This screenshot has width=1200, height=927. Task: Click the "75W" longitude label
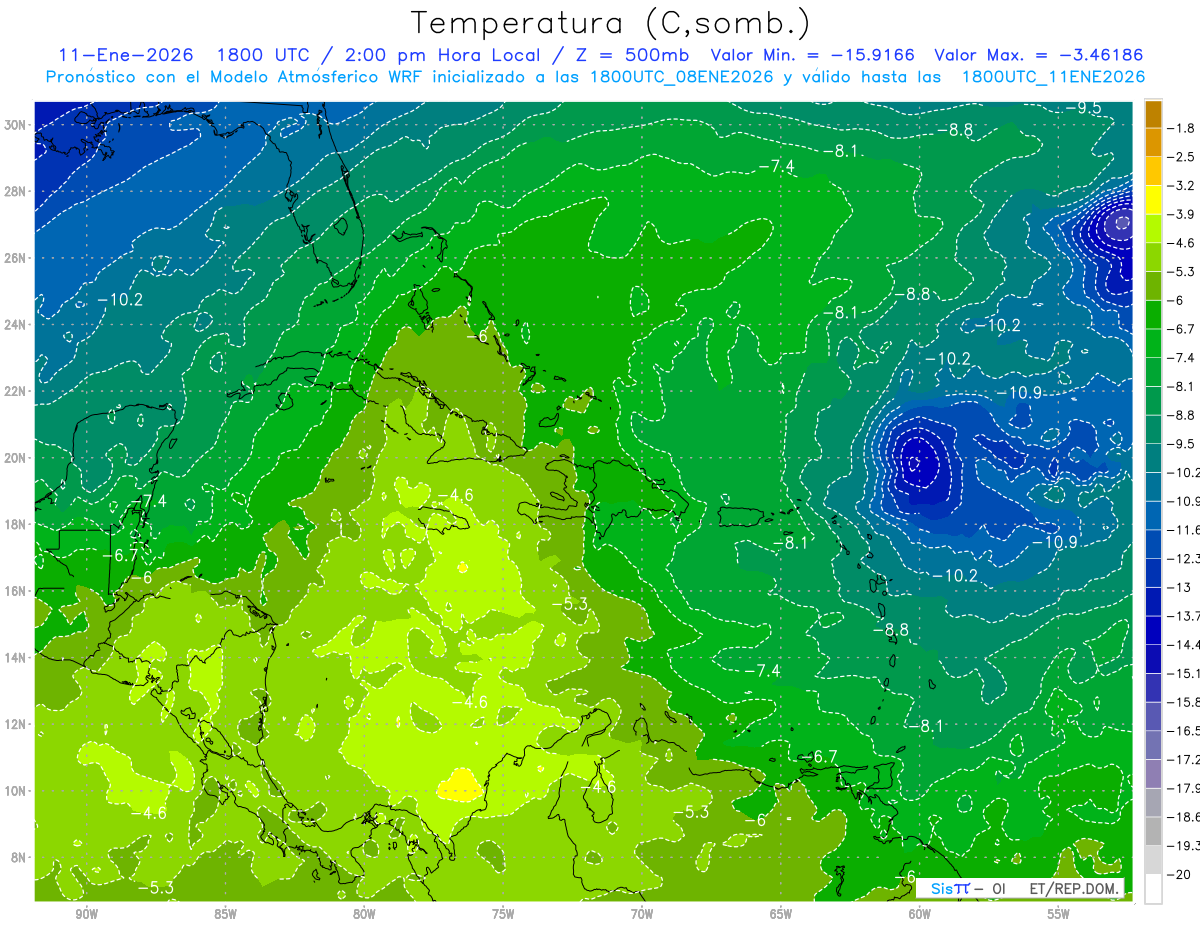(503, 914)
